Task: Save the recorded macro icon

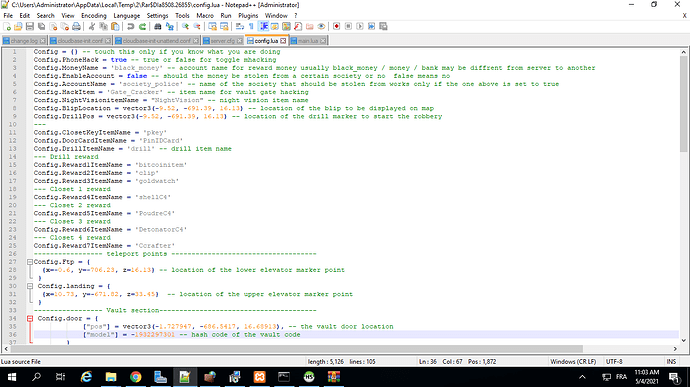Action: (x=383, y=26)
